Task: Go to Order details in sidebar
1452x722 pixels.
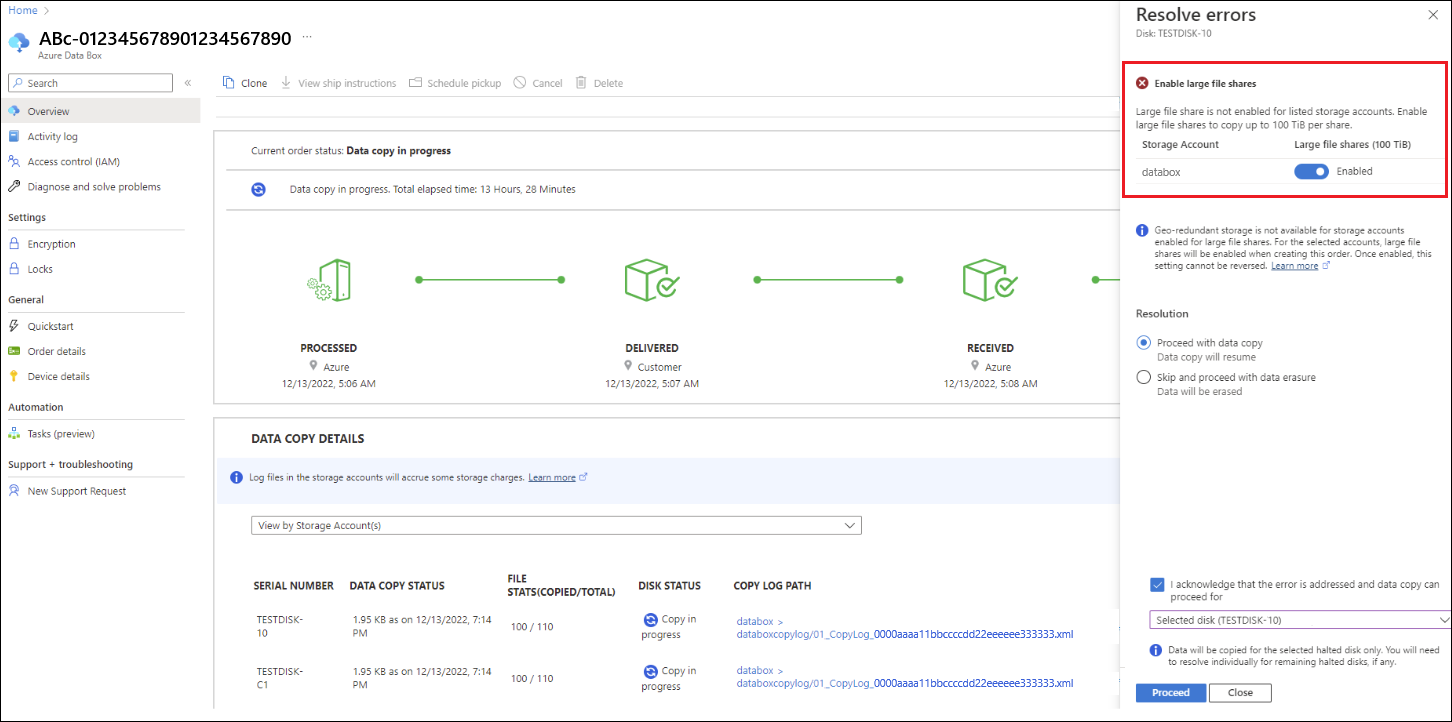Action: [56, 352]
